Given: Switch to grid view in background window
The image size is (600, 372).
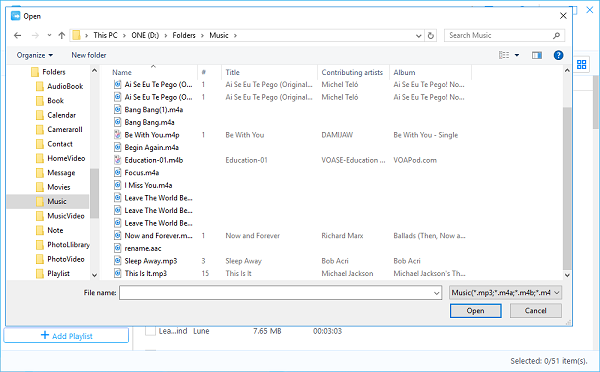Looking at the screenshot, I should [x=582, y=65].
